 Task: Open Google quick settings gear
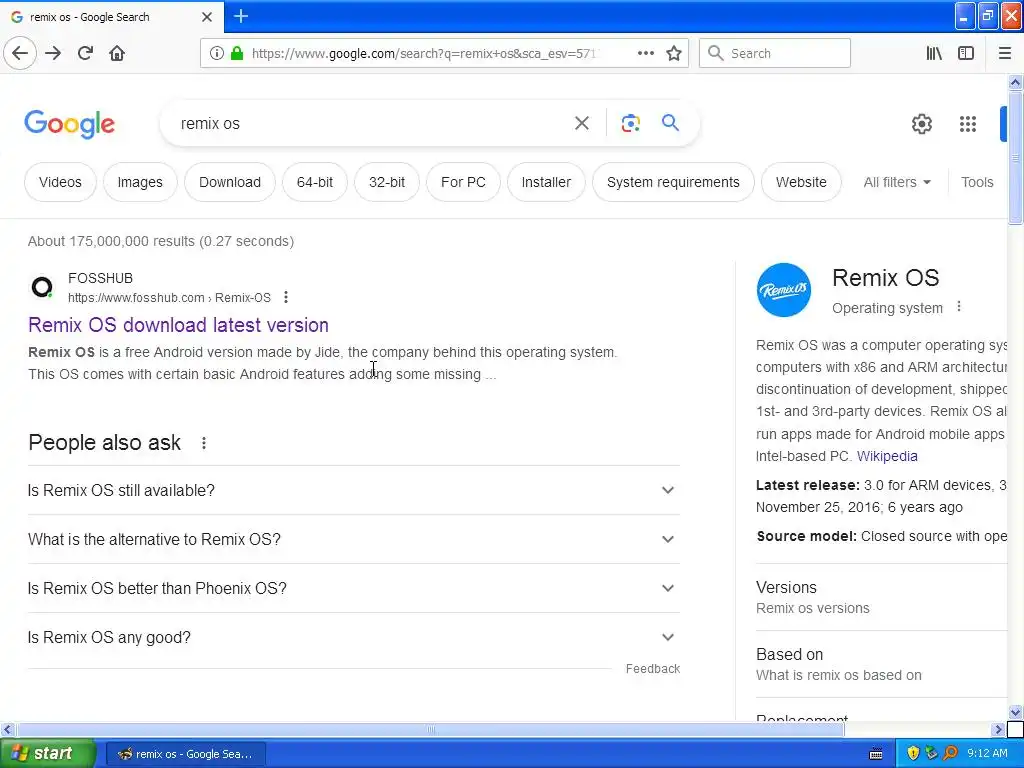(x=921, y=123)
